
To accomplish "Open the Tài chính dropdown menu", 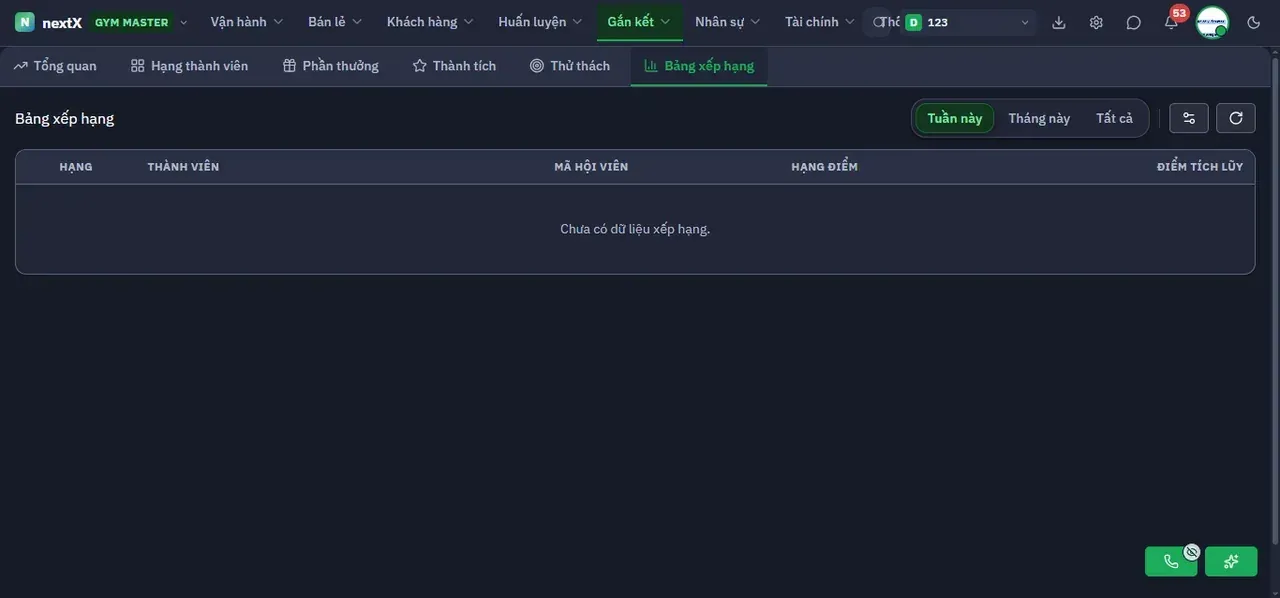I will coord(820,22).
